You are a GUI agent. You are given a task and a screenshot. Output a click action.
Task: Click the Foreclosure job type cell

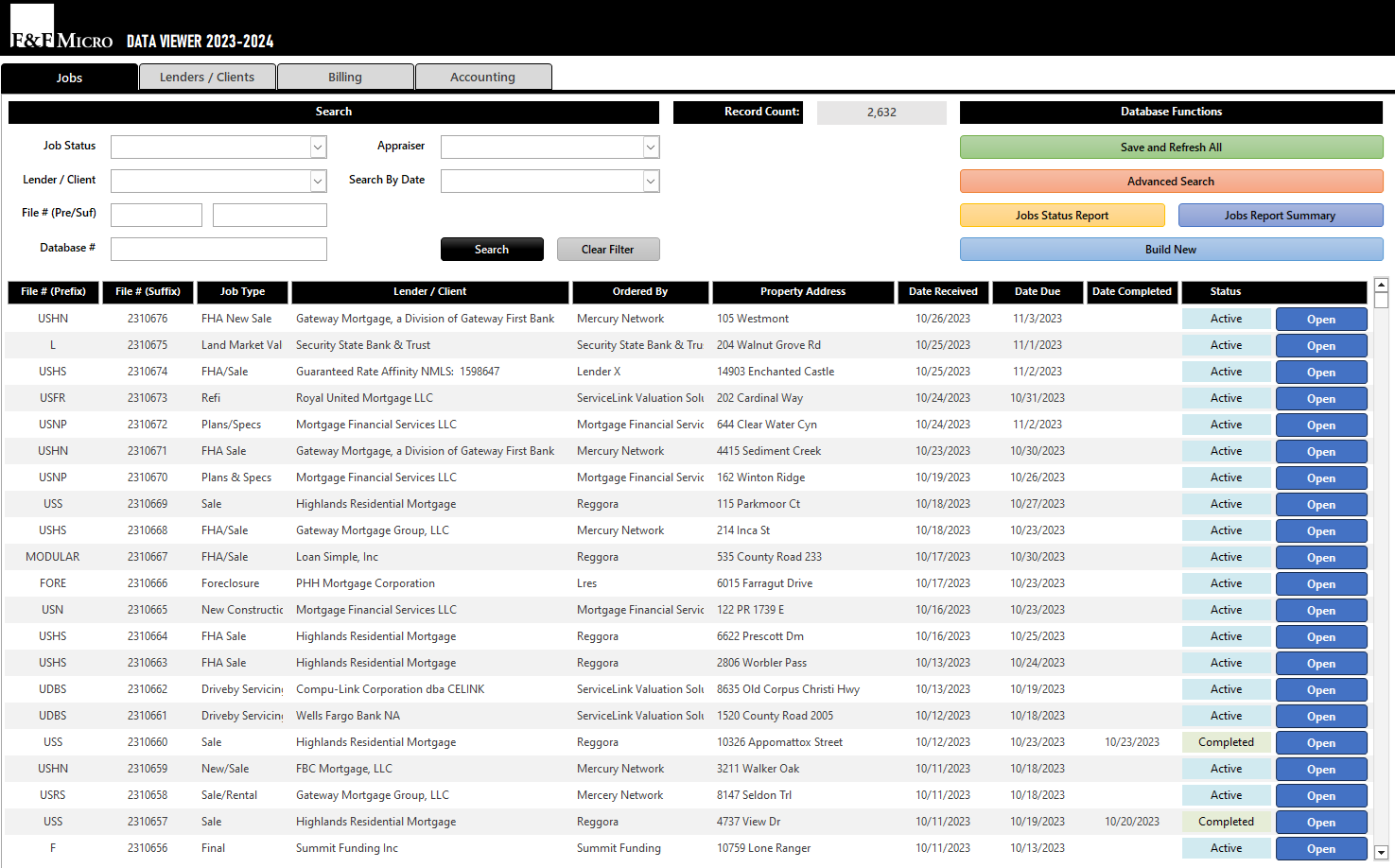242,583
